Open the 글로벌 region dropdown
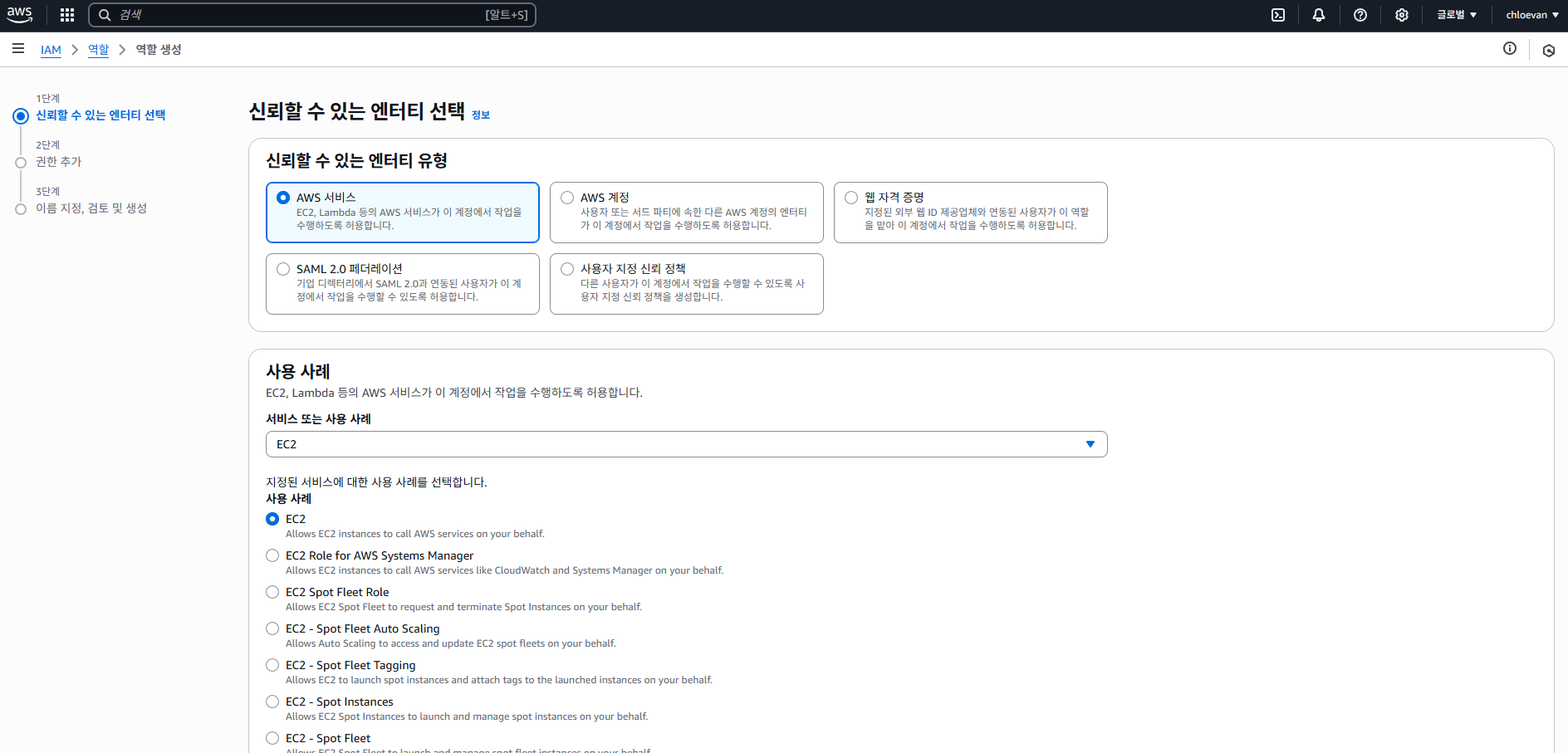This screenshot has height=753, width=1568. point(1457,15)
